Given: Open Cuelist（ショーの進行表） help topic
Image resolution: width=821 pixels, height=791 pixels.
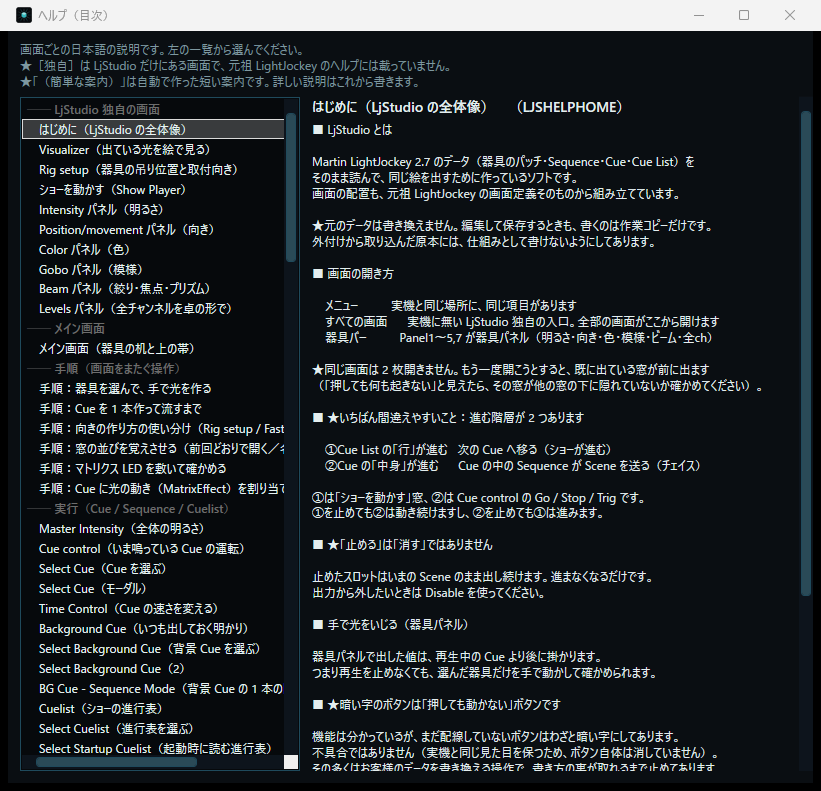Looking at the screenshot, I should [153, 708].
